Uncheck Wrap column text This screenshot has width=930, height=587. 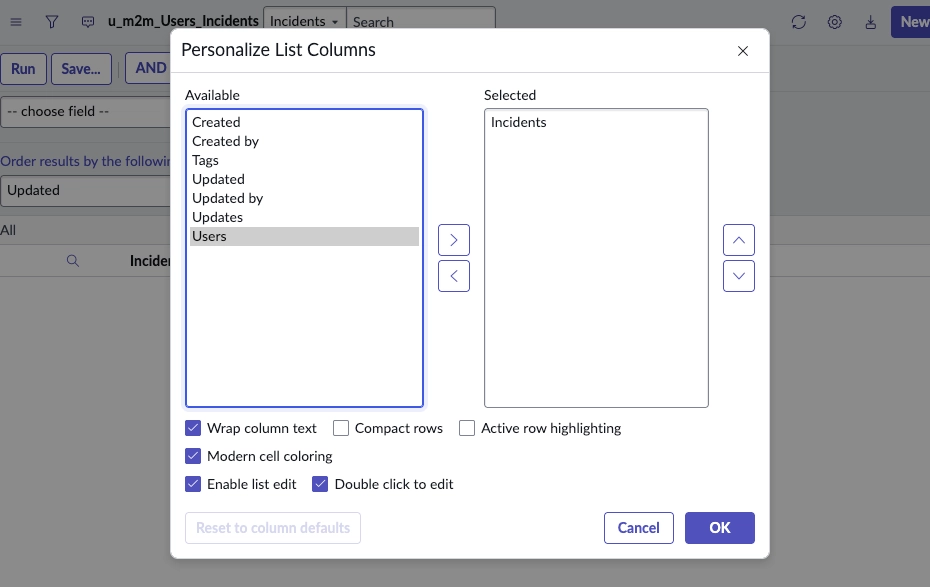coord(193,428)
